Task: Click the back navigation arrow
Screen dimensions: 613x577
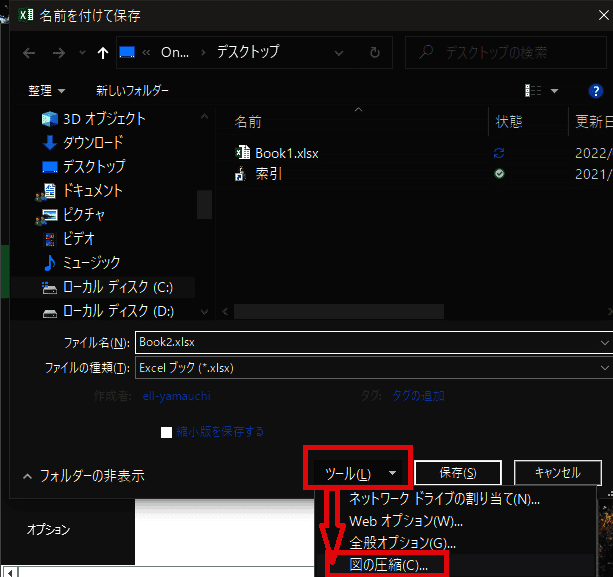Action: coord(30,52)
